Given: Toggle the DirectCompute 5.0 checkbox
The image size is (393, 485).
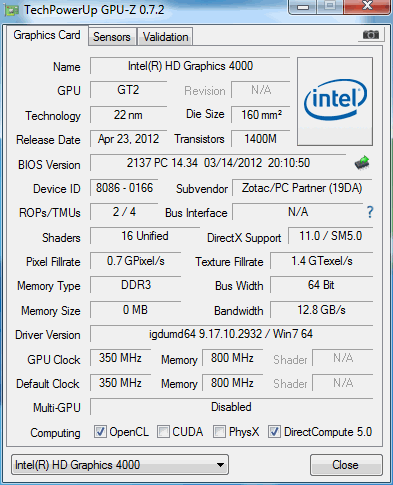Looking at the screenshot, I should pyautogui.click(x=274, y=432).
